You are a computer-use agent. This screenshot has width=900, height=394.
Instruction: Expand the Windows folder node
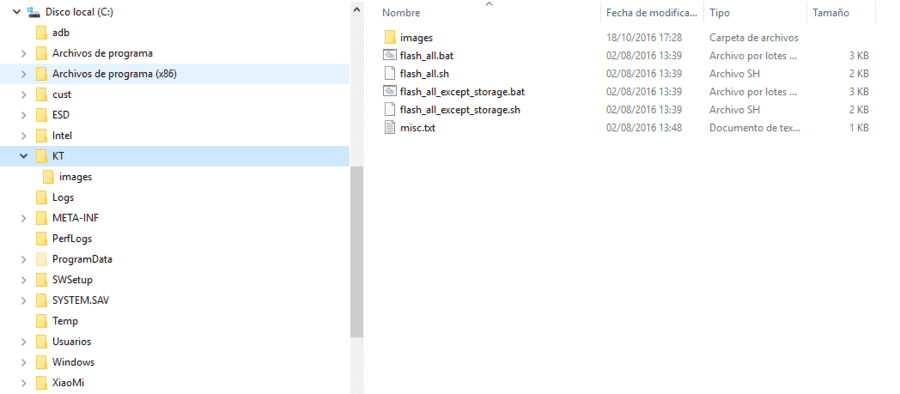pos(24,362)
